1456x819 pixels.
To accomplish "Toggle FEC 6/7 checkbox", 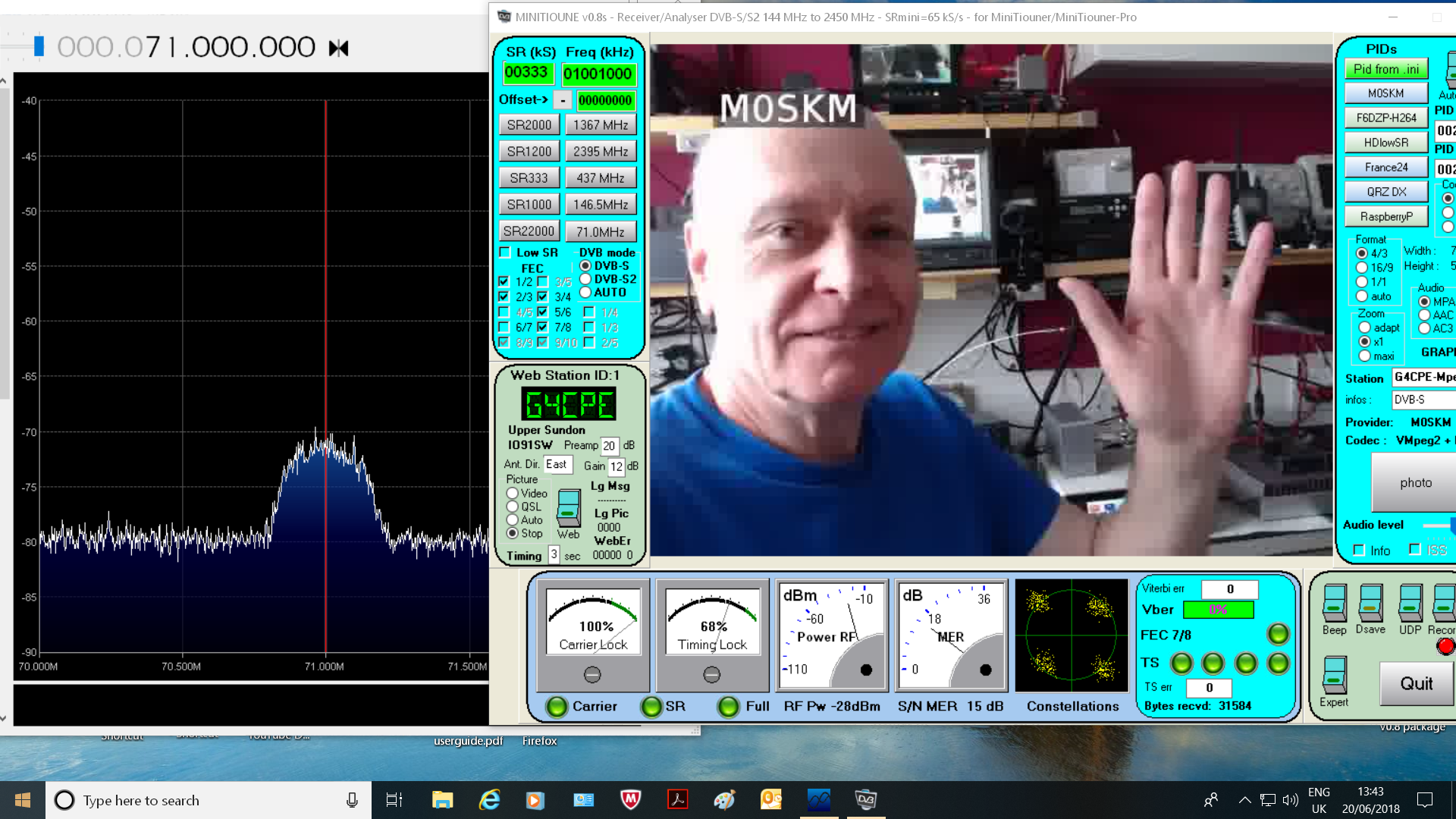I will coord(504,327).
